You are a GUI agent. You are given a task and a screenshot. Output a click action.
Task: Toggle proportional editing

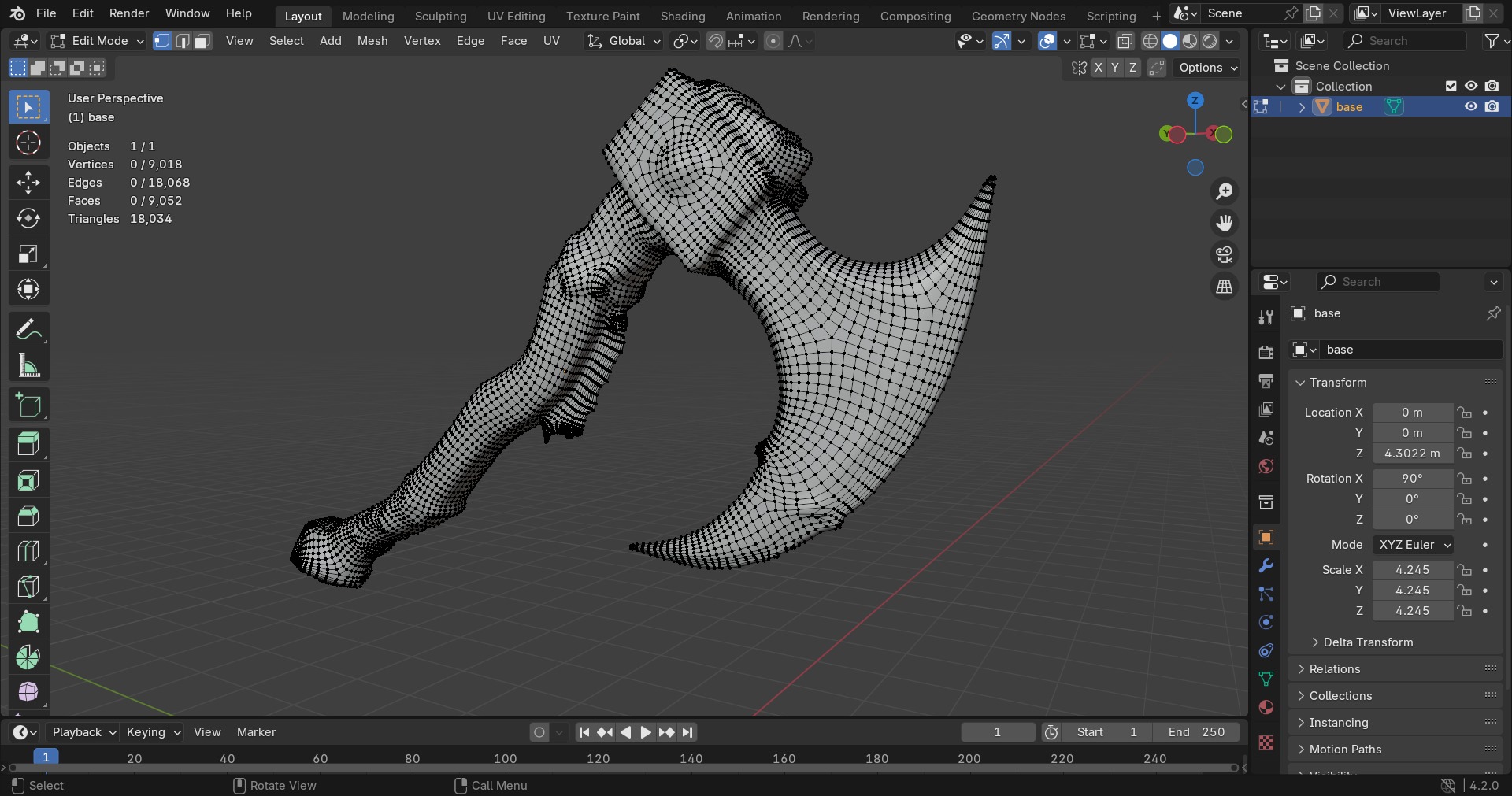[773, 41]
